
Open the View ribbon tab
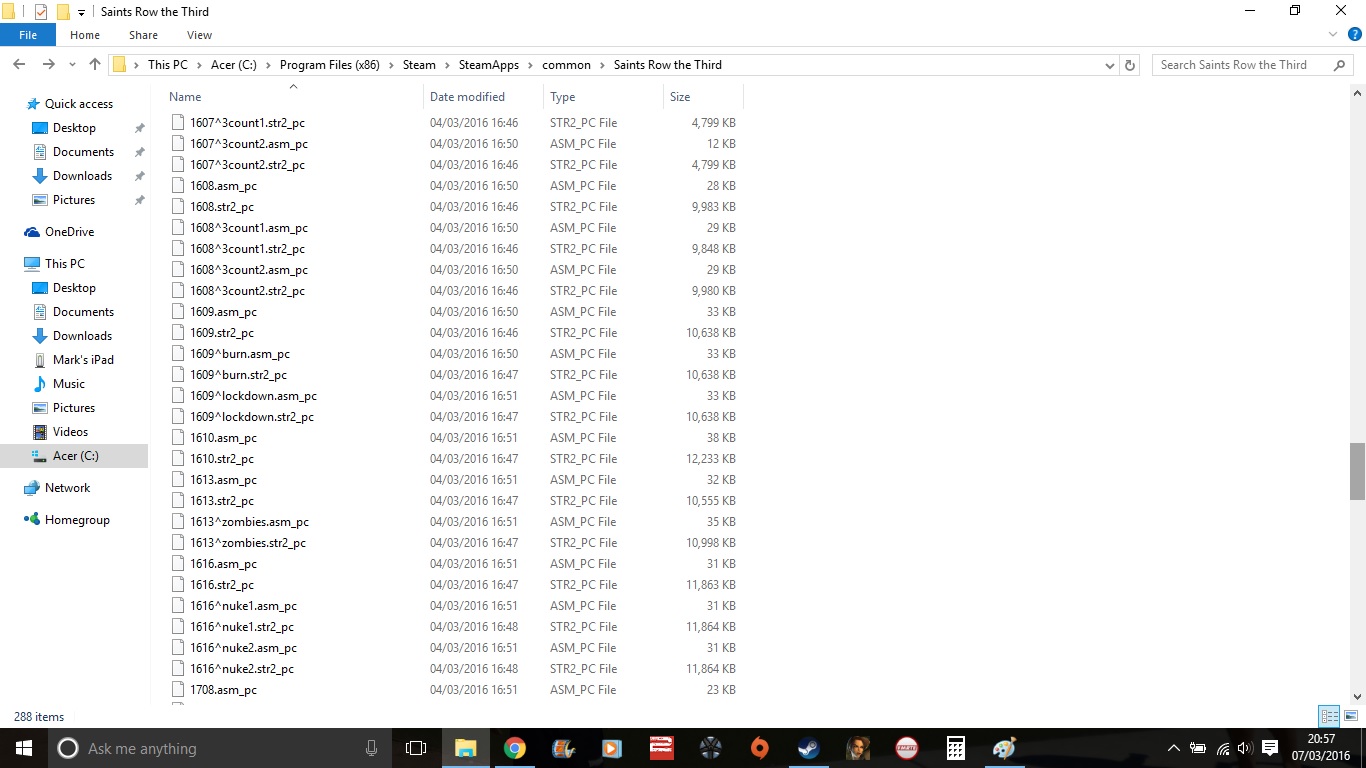(199, 35)
